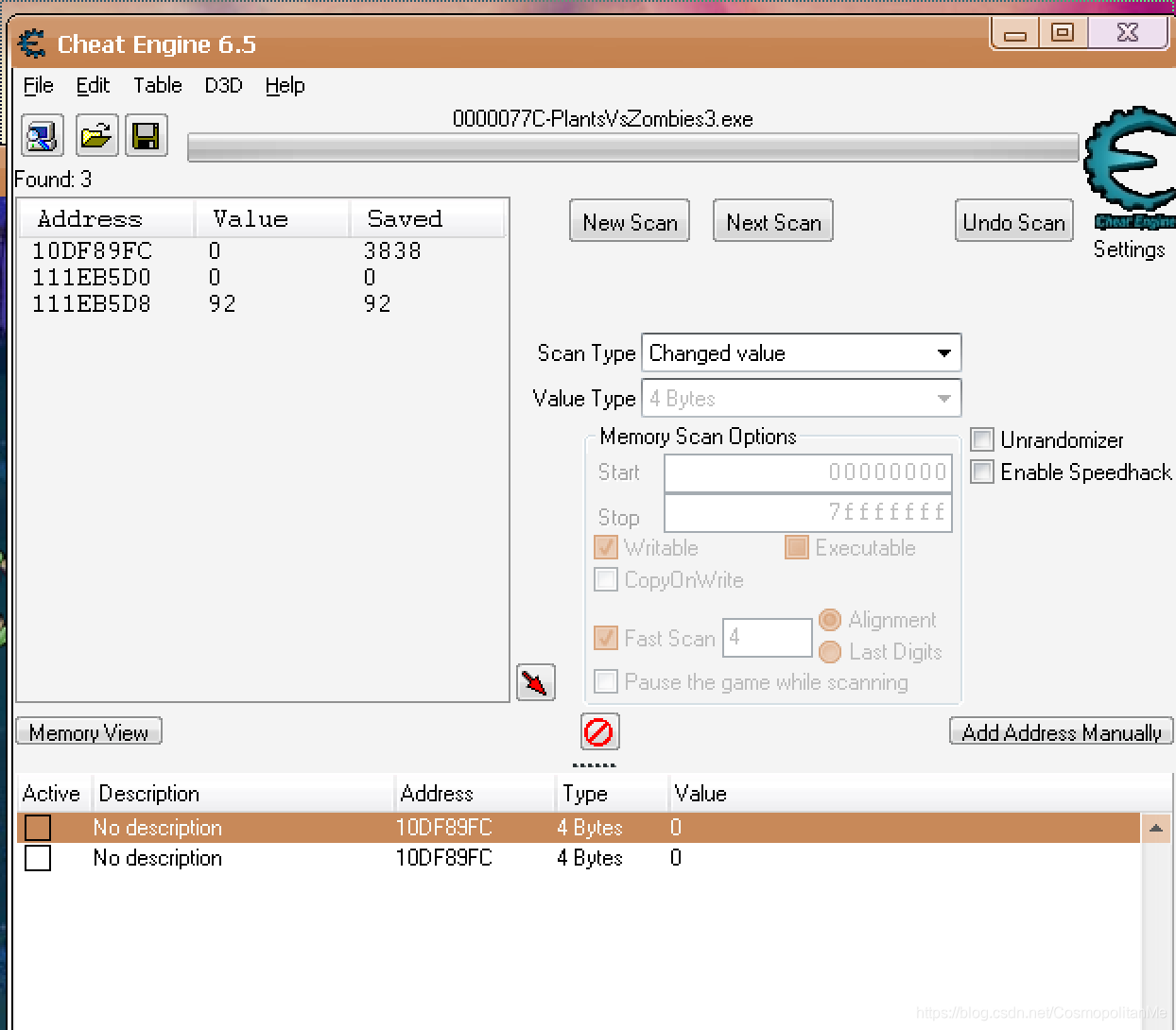Click the Cheat Engine logo above Settings
Screen dimensions: 1176x1030
1130,167
